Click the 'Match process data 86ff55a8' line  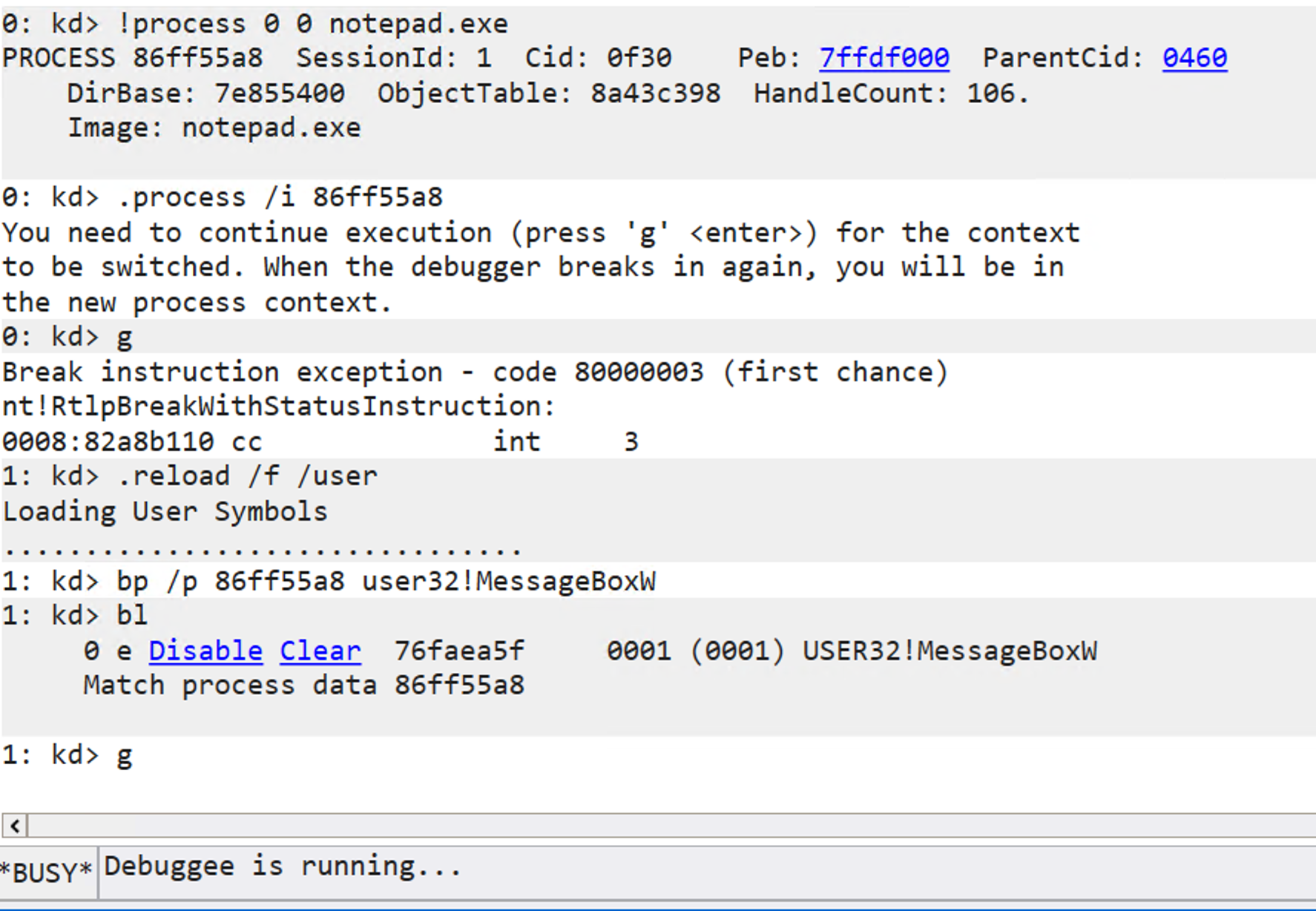tap(303, 685)
